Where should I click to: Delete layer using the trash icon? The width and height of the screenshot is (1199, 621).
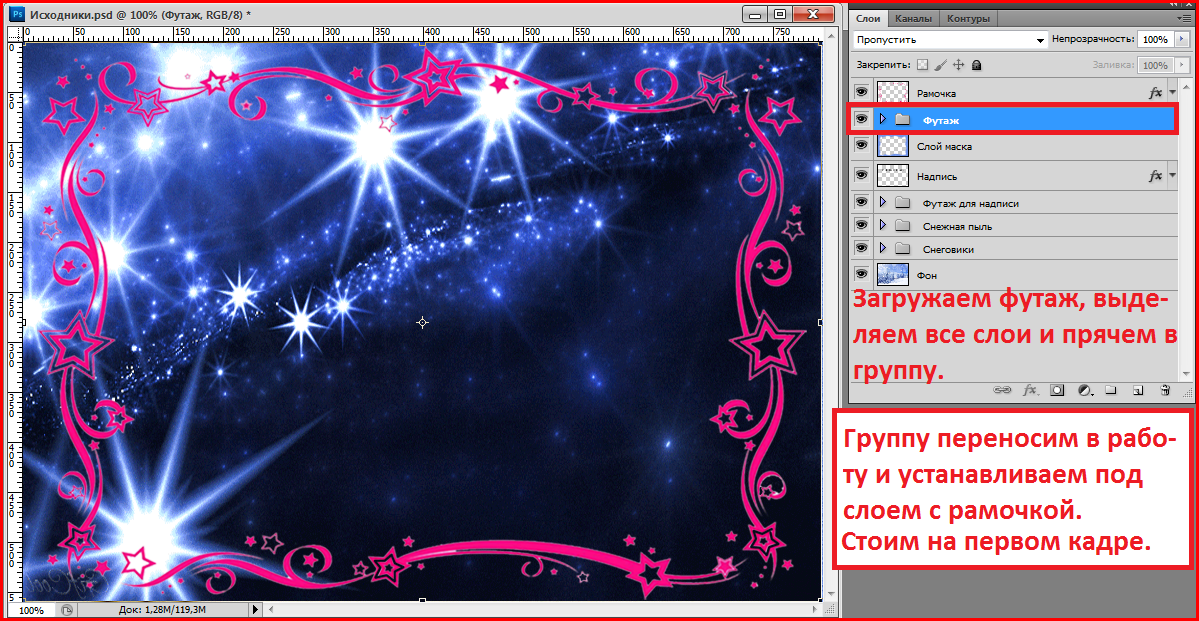point(1165,389)
